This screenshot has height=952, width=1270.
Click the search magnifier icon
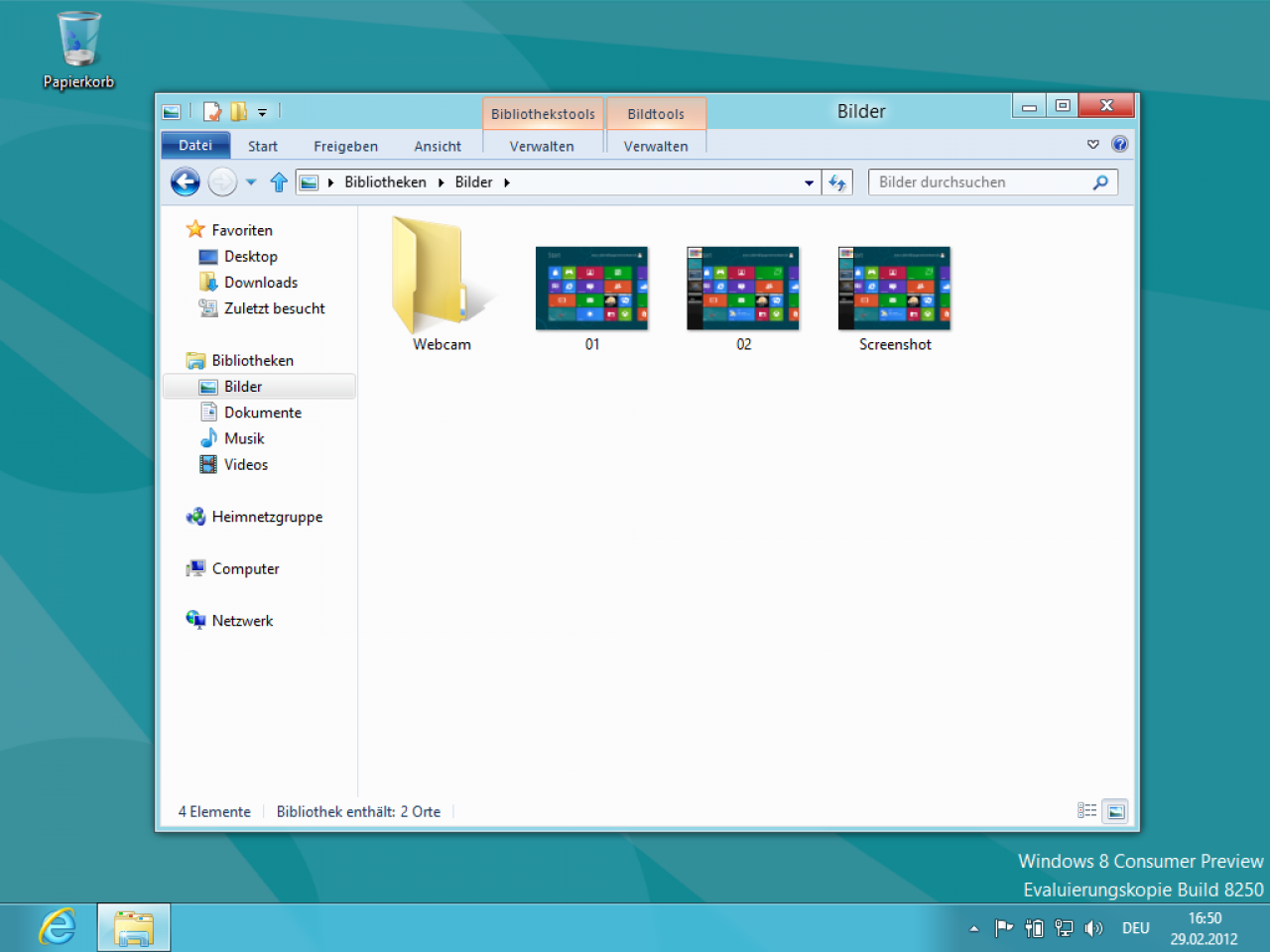1100,182
